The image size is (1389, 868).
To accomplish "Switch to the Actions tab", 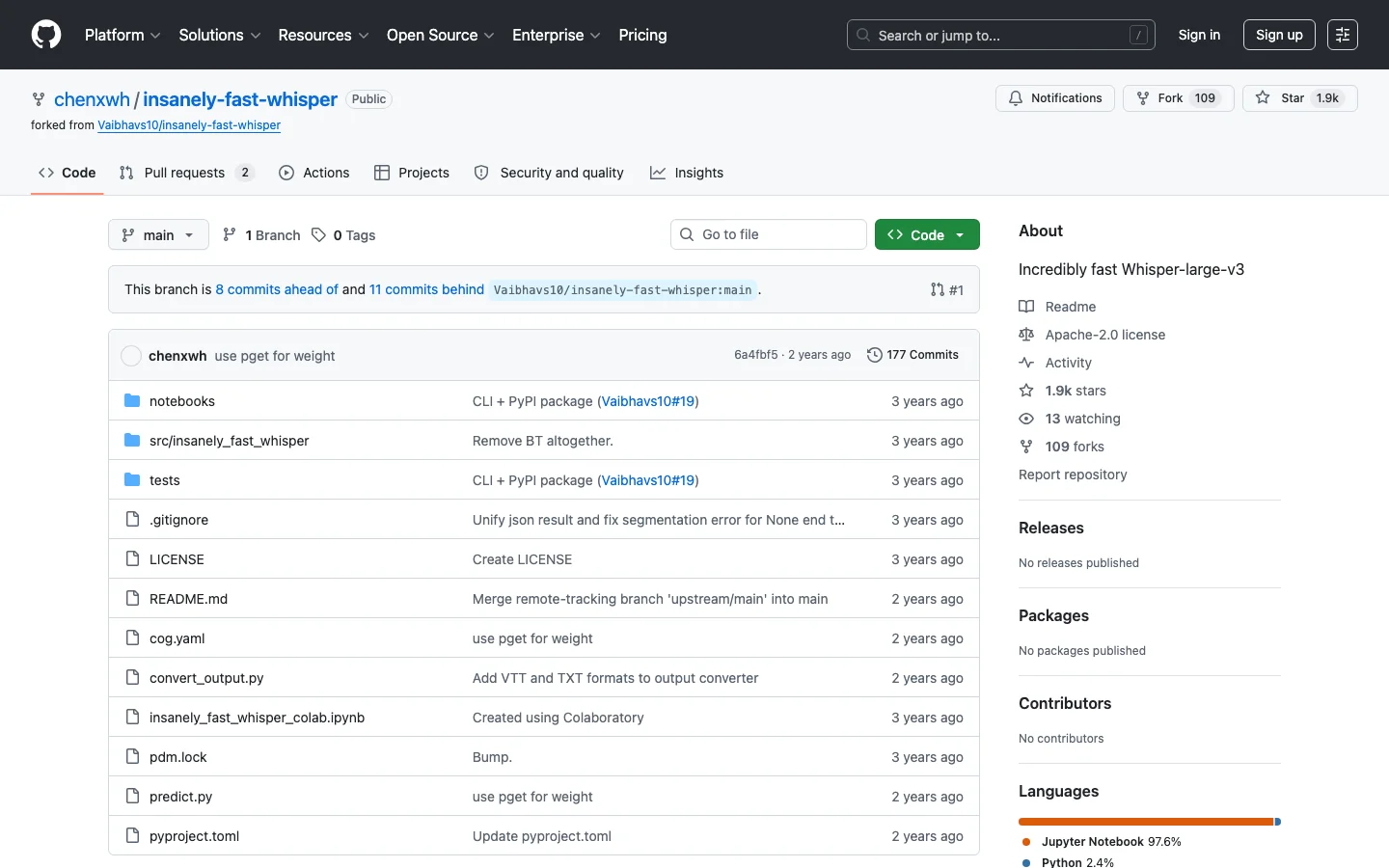I will pos(314,173).
